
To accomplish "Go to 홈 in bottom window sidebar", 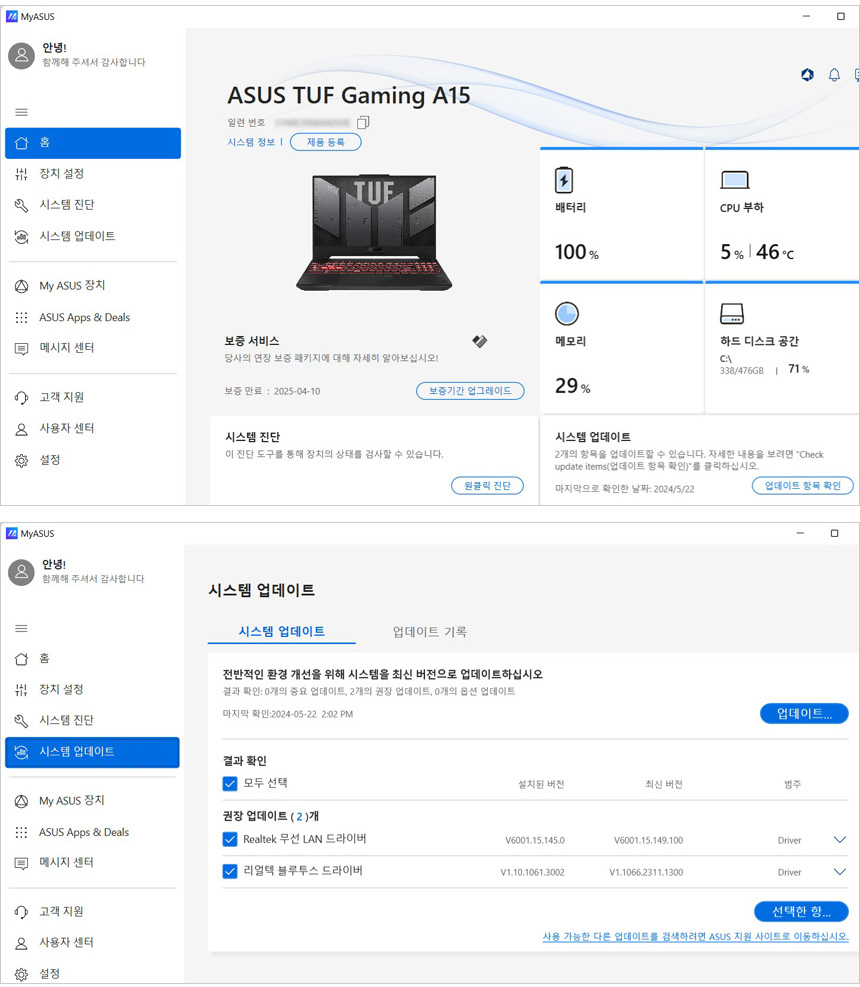I will coord(93,658).
